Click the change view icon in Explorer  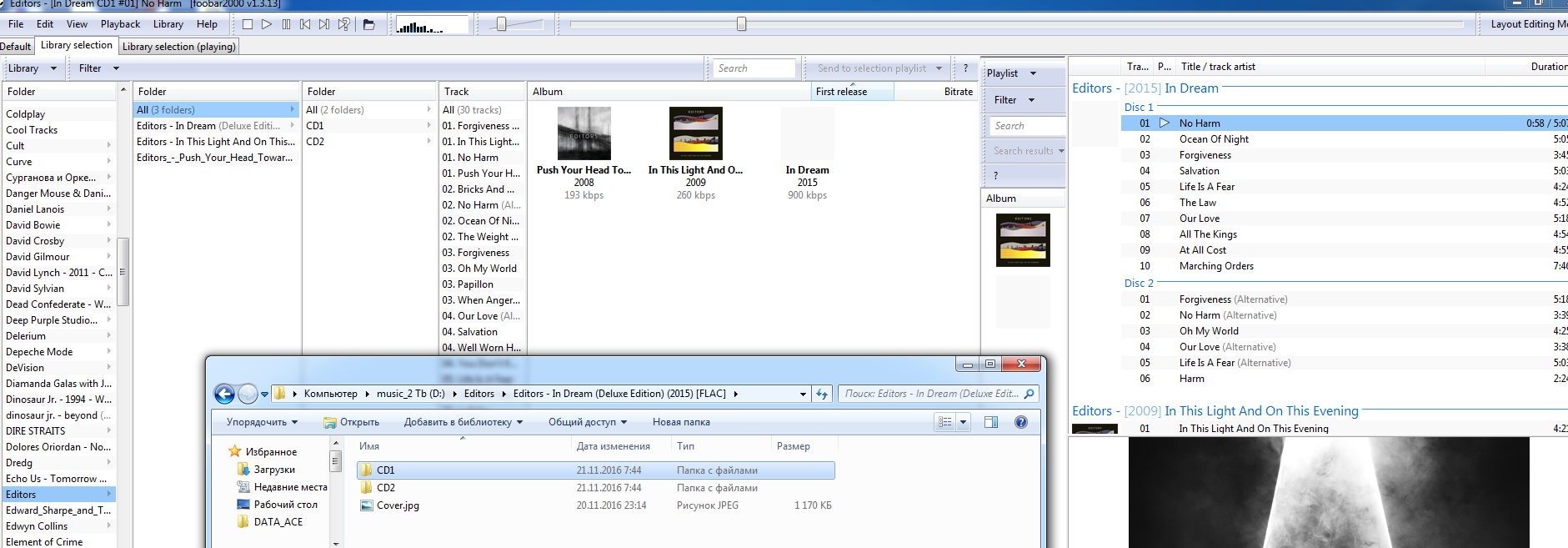(944, 422)
